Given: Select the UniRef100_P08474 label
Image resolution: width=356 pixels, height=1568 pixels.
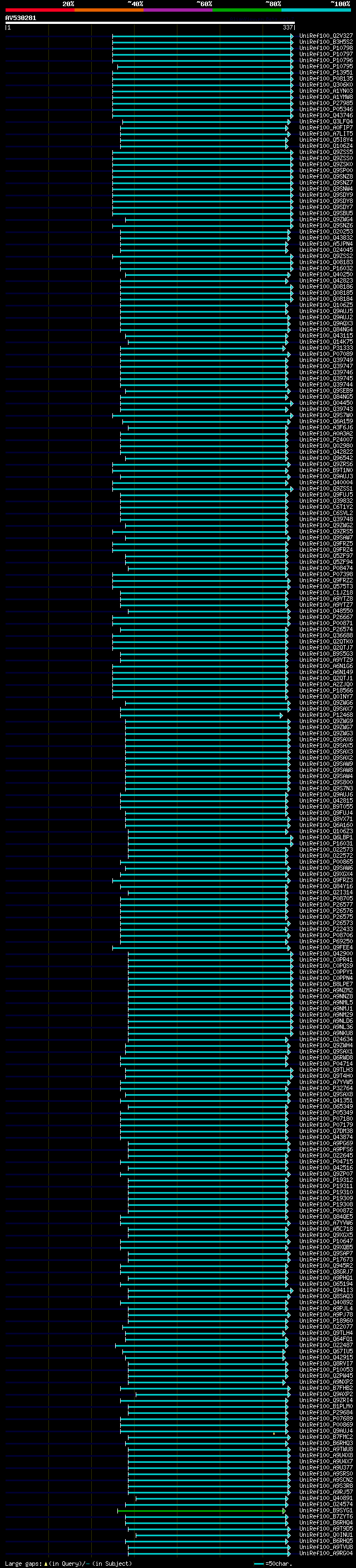Looking at the screenshot, I should tap(326, 568).
